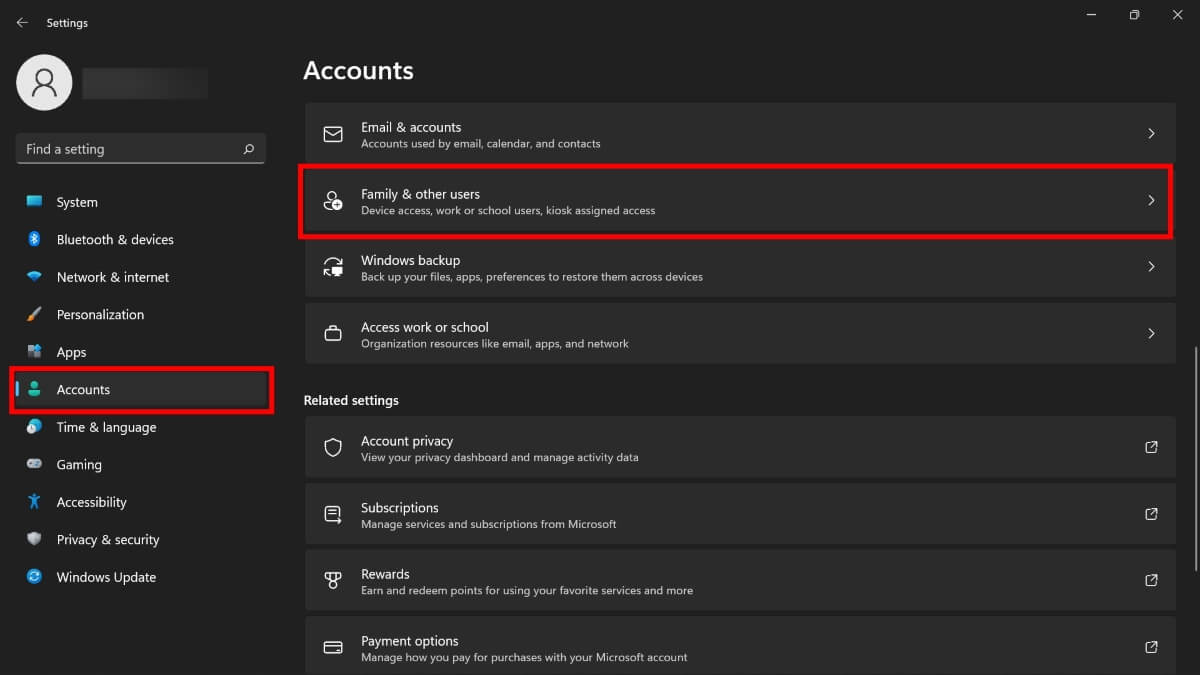Click the Personalization paintbrush icon

pos(34,314)
